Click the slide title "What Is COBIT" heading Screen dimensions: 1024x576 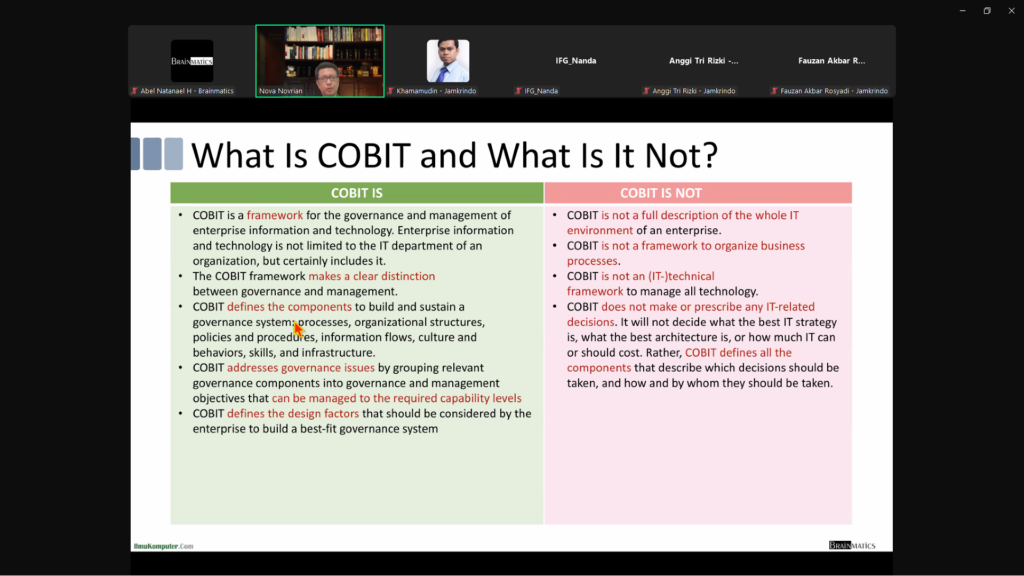(454, 155)
